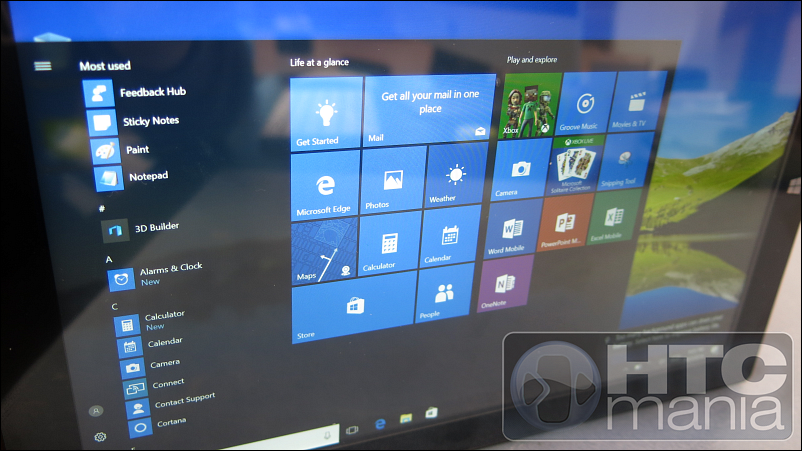Open the Snipping Tool tile
This screenshot has height=451, width=802.
[x=626, y=161]
